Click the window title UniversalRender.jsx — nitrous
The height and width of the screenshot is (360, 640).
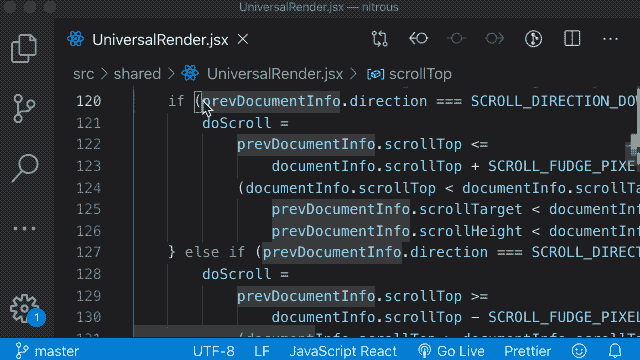(319, 7)
